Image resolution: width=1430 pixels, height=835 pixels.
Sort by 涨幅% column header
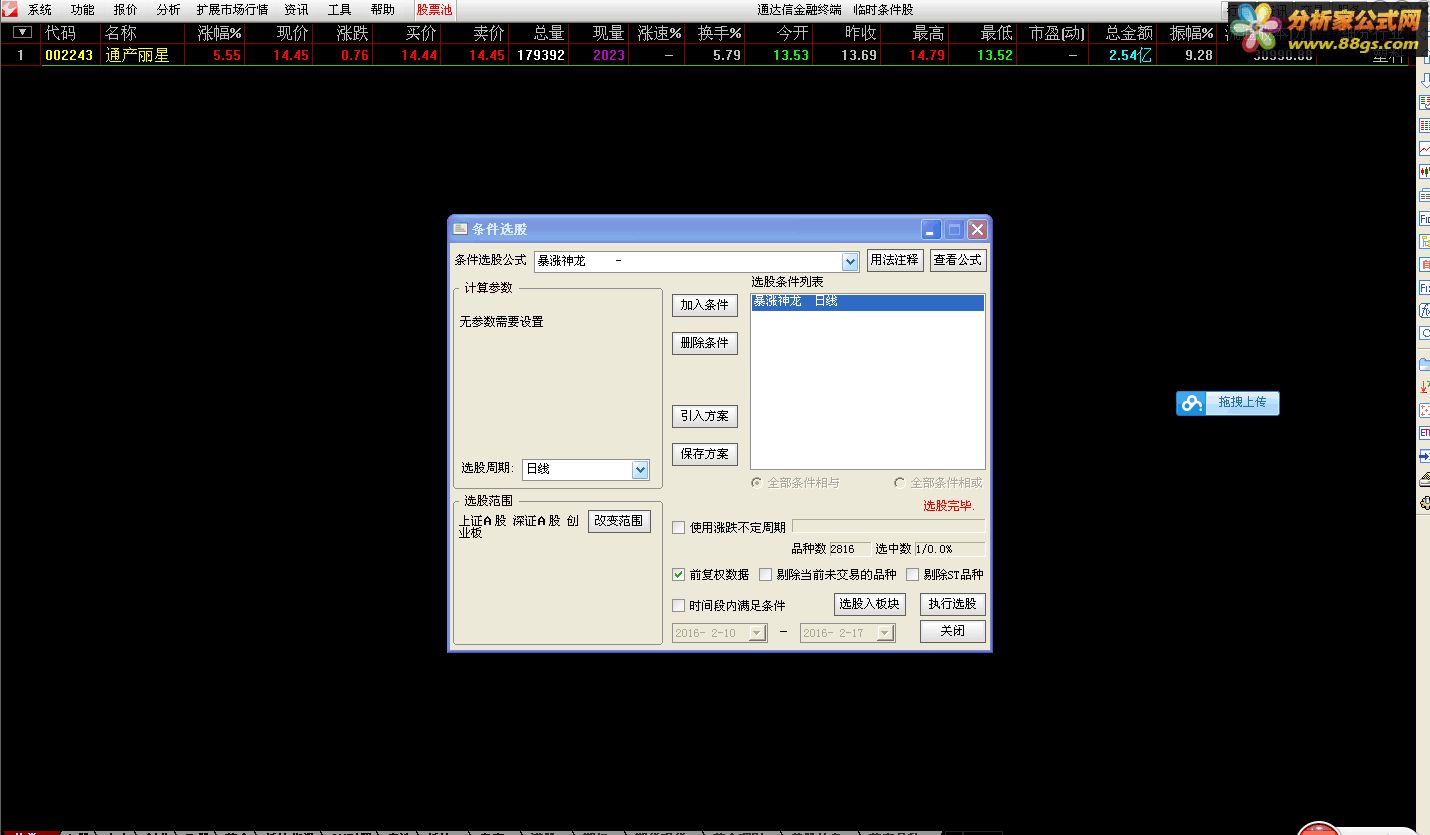point(219,33)
